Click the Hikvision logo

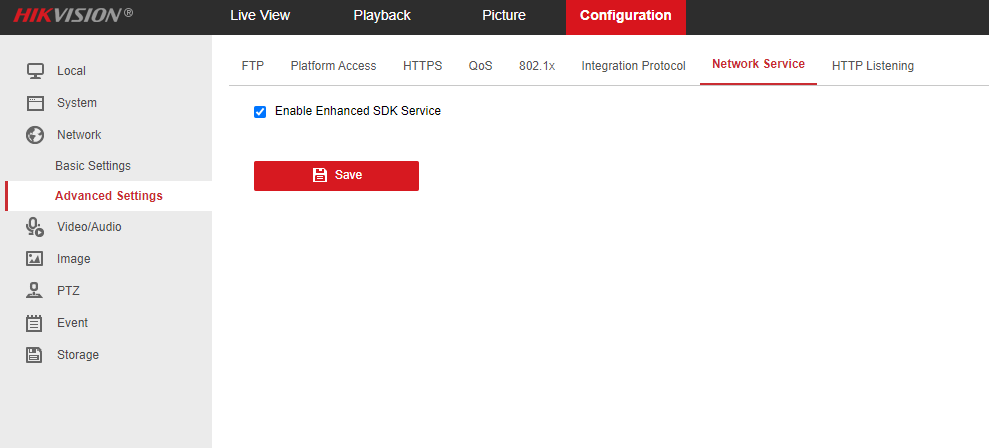pos(72,16)
